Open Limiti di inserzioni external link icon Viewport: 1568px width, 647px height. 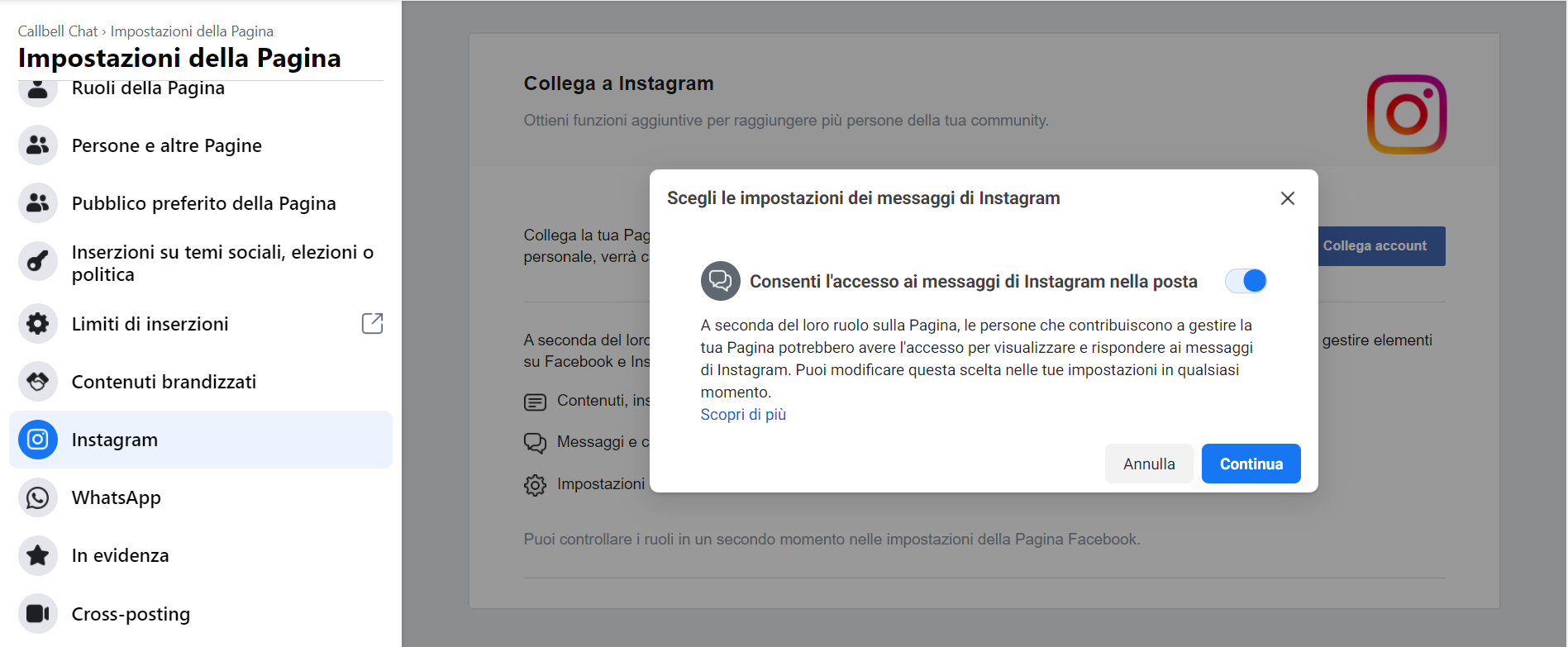pyautogui.click(x=372, y=323)
